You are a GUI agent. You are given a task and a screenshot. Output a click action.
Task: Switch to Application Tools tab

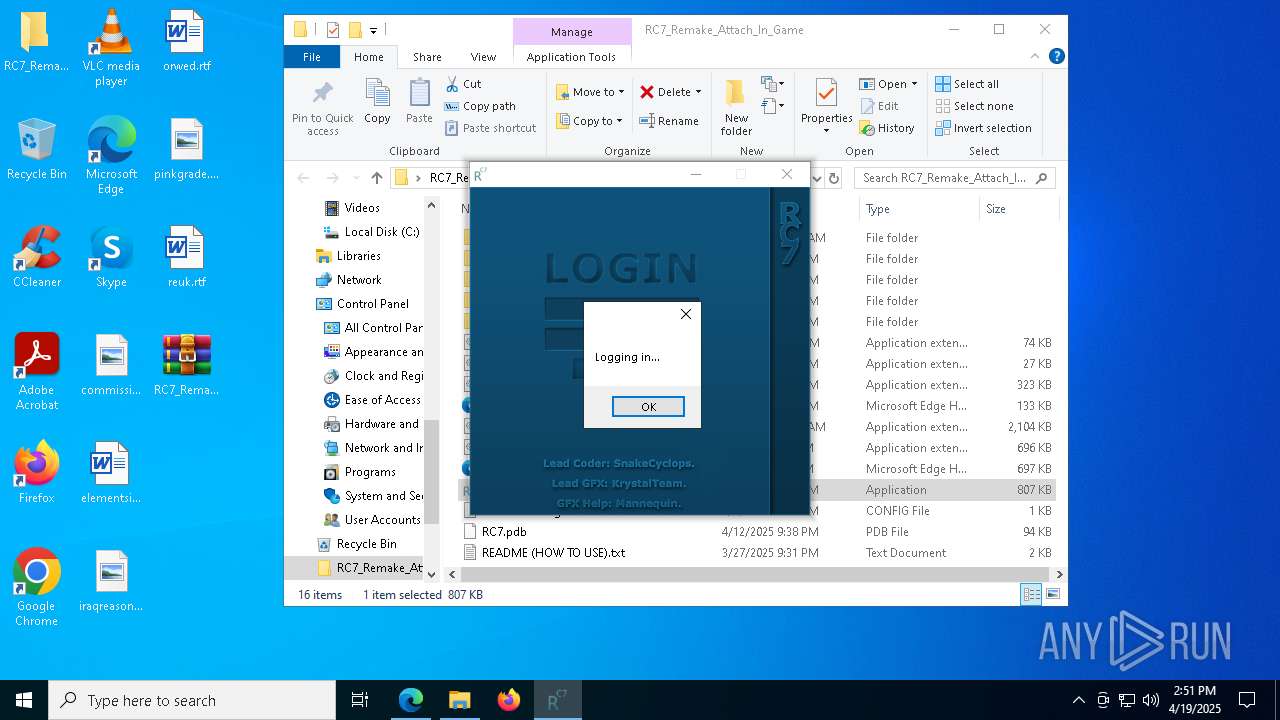pyautogui.click(x=571, y=57)
